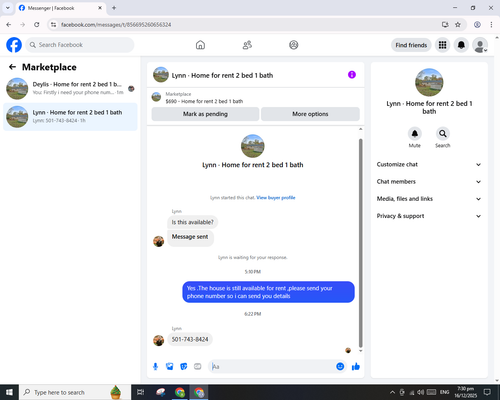
Task: Click the conversation vertical scrollbar thumb
Action: pyautogui.click(x=360, y=243)
